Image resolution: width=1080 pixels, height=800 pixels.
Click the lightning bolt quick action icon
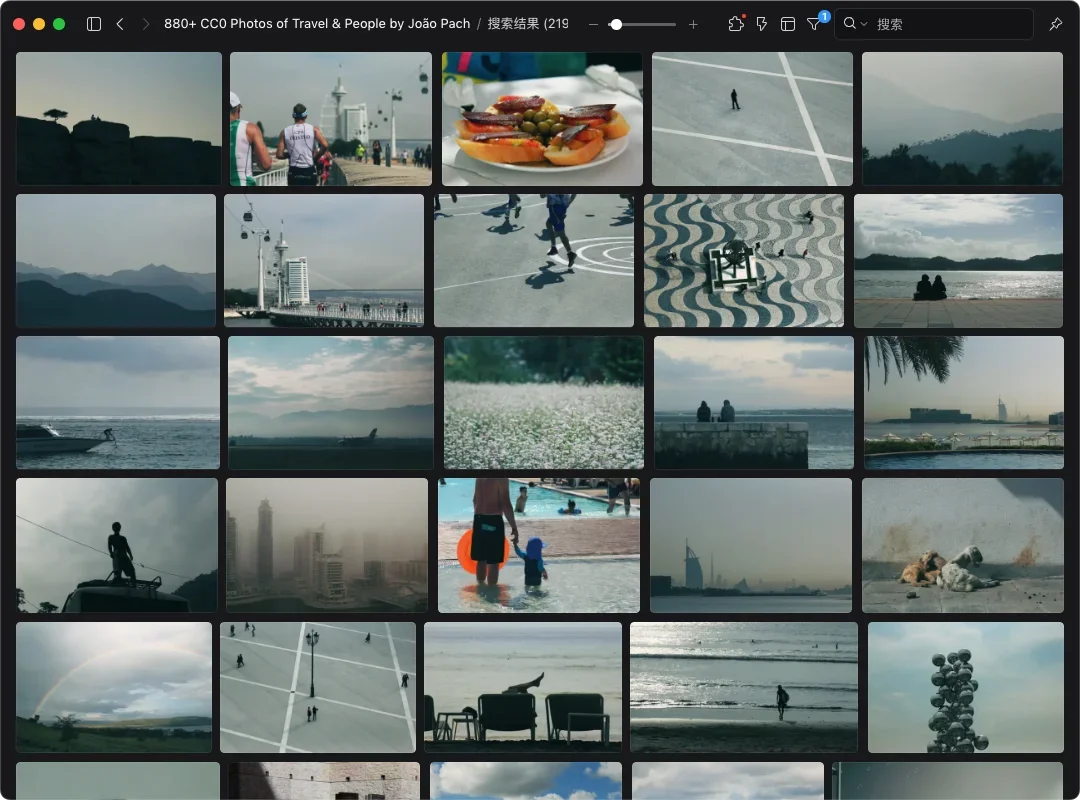762,24
